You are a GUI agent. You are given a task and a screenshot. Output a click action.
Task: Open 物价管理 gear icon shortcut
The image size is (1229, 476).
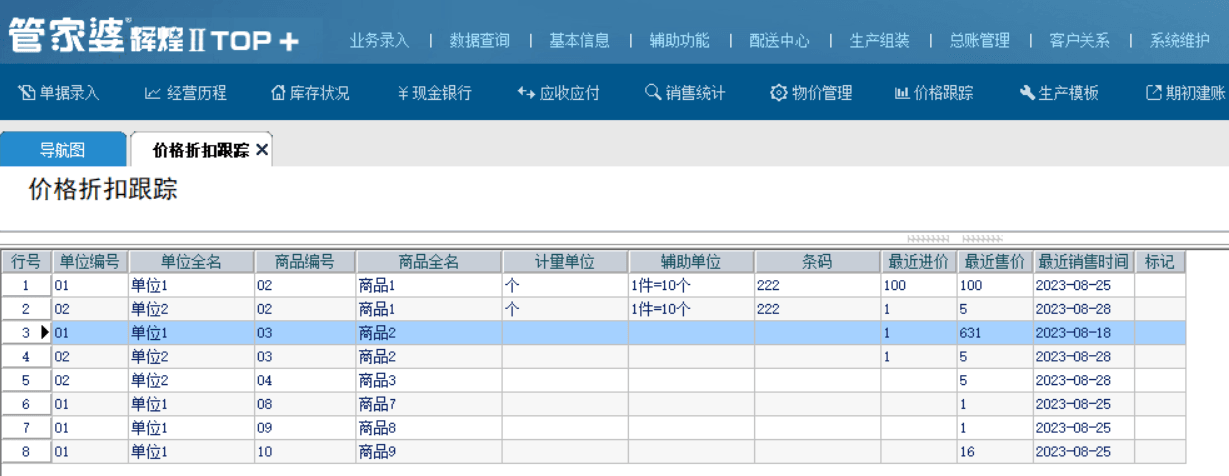click(778, 93)
